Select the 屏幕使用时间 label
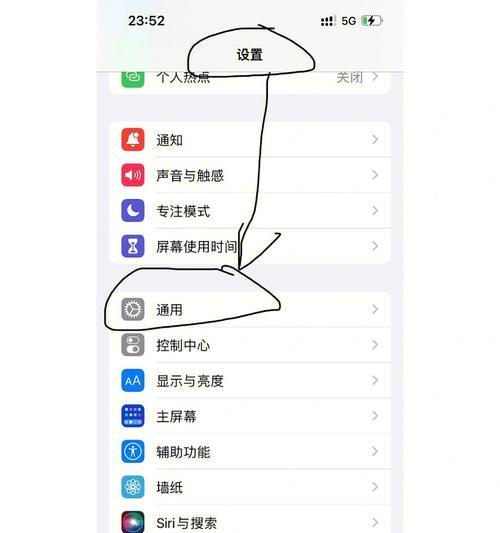The image size is (500, 533). tap(196, 247)
